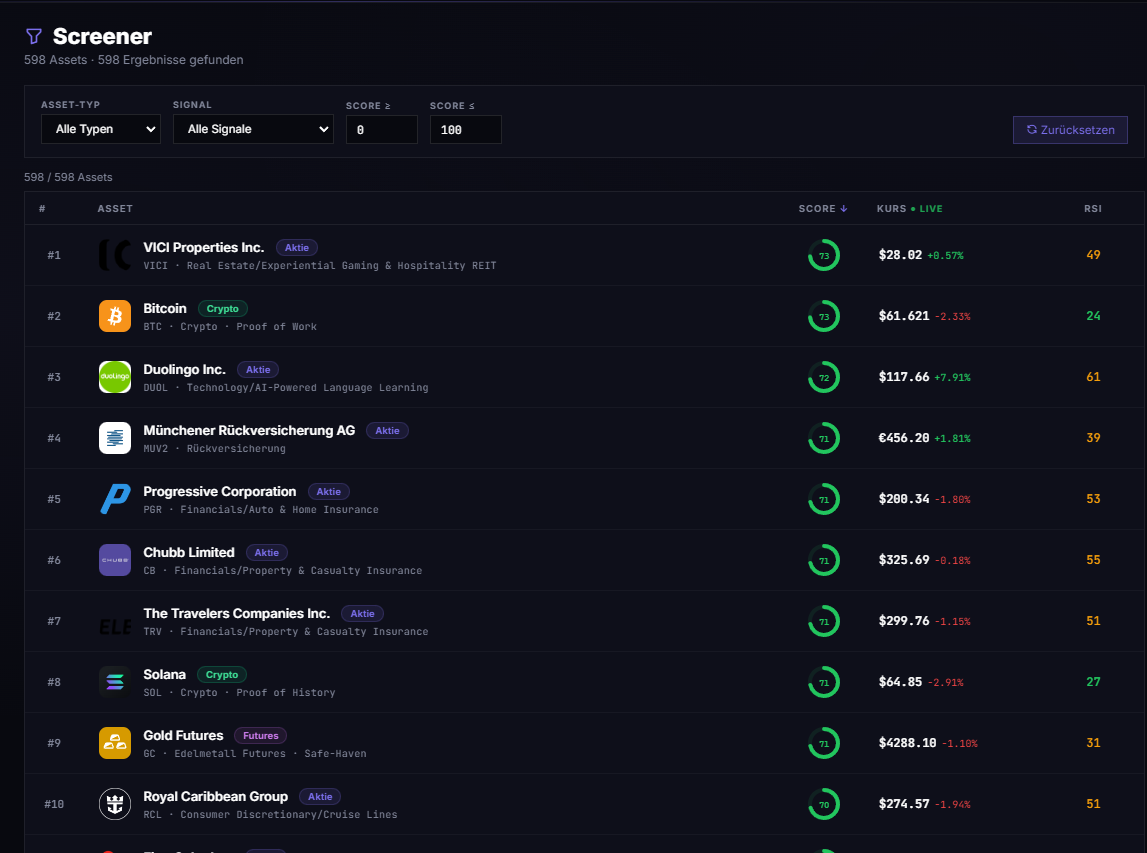The width and height of the screenshot is (1147, 853).
Task: Click the Gold Futures price $4288.10
Action: pos(907,743)
